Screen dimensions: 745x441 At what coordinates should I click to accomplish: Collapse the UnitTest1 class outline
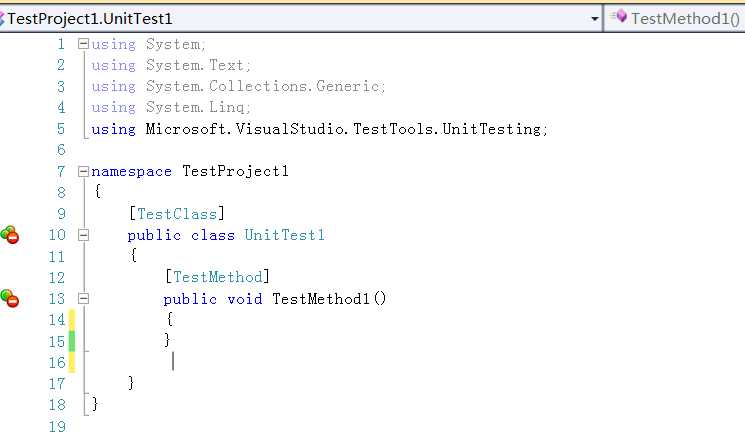83,235
